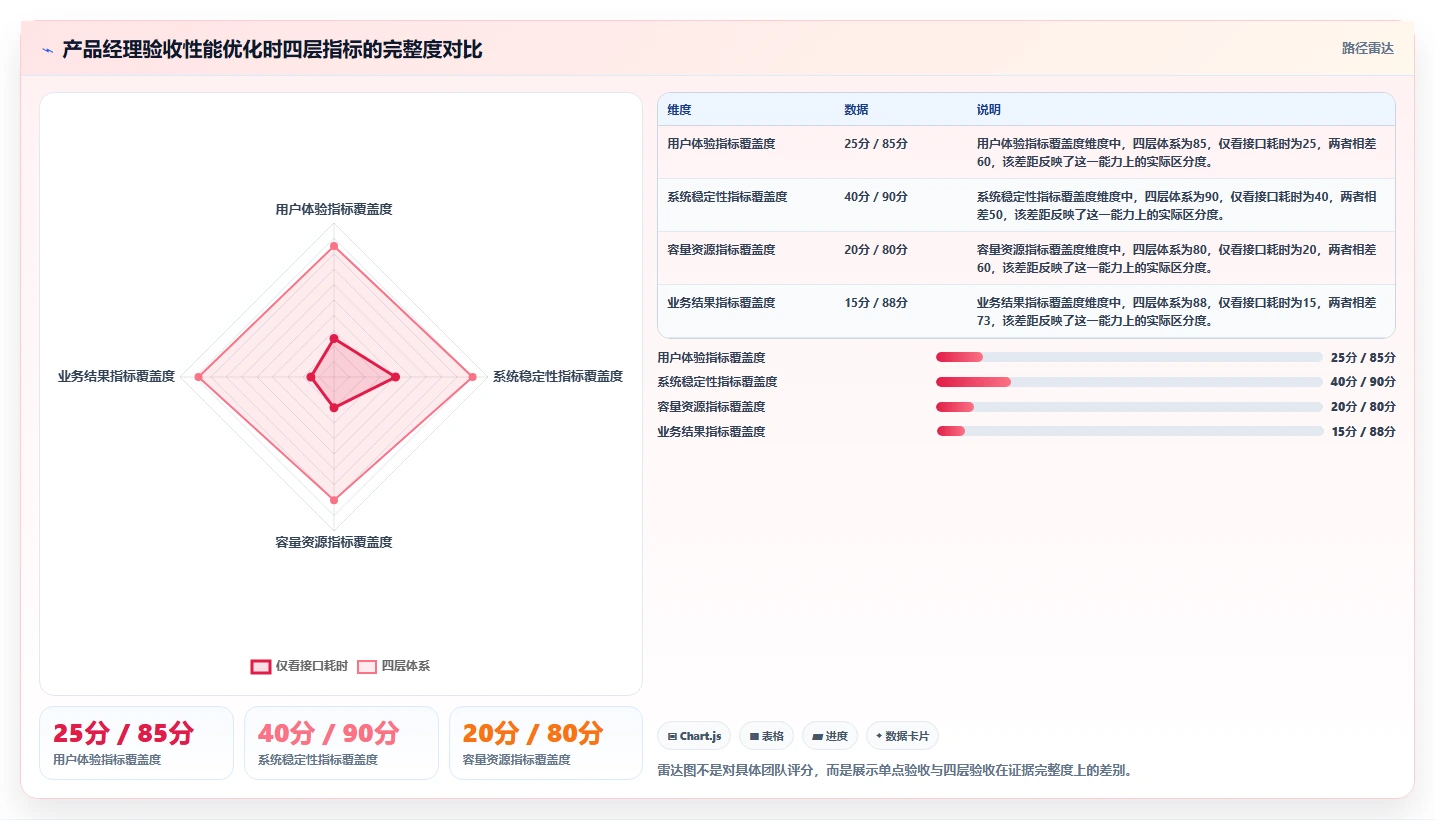The width and height of the screenshot is (1435, 820).
Task: Click the 系统稳定性指标覆盖度 progress bar
Action: 1129,382
